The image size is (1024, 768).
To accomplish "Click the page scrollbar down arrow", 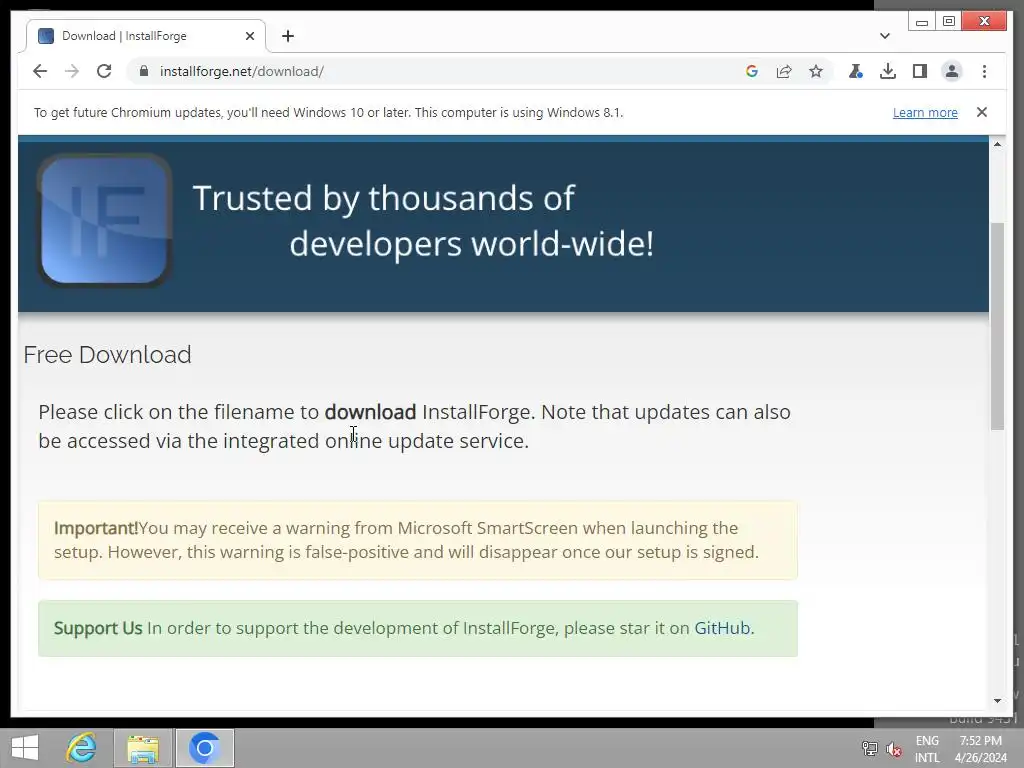I will [x=997, y=701].
